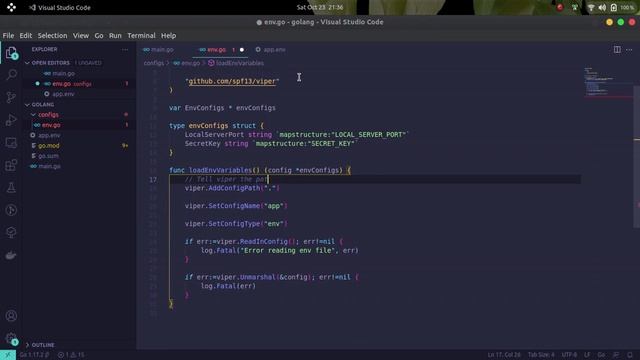
Task: Open the Search view in activity bar
Action: coord(11,75)
